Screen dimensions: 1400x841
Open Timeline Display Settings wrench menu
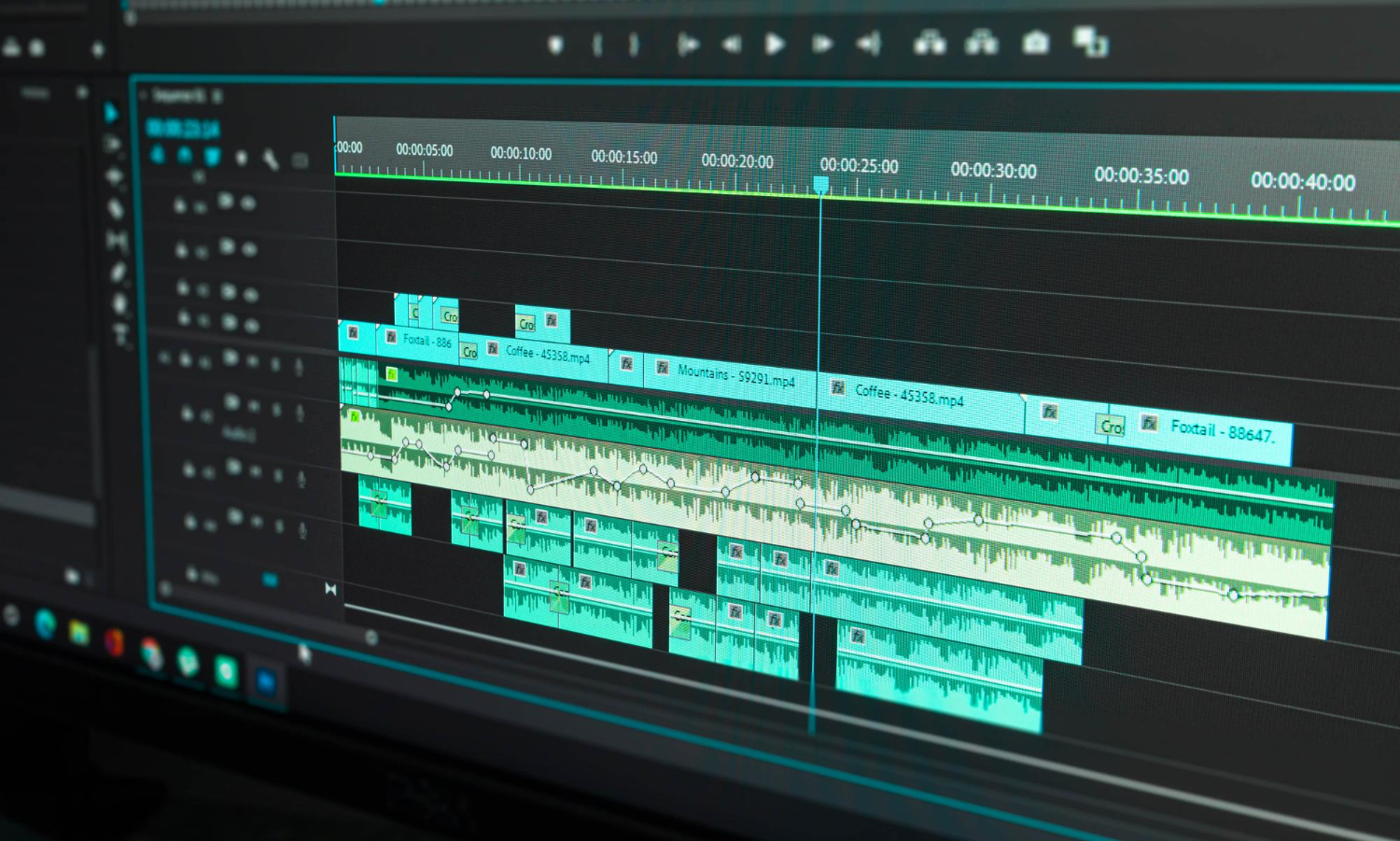pyautogui.click(x=271, y=160)
